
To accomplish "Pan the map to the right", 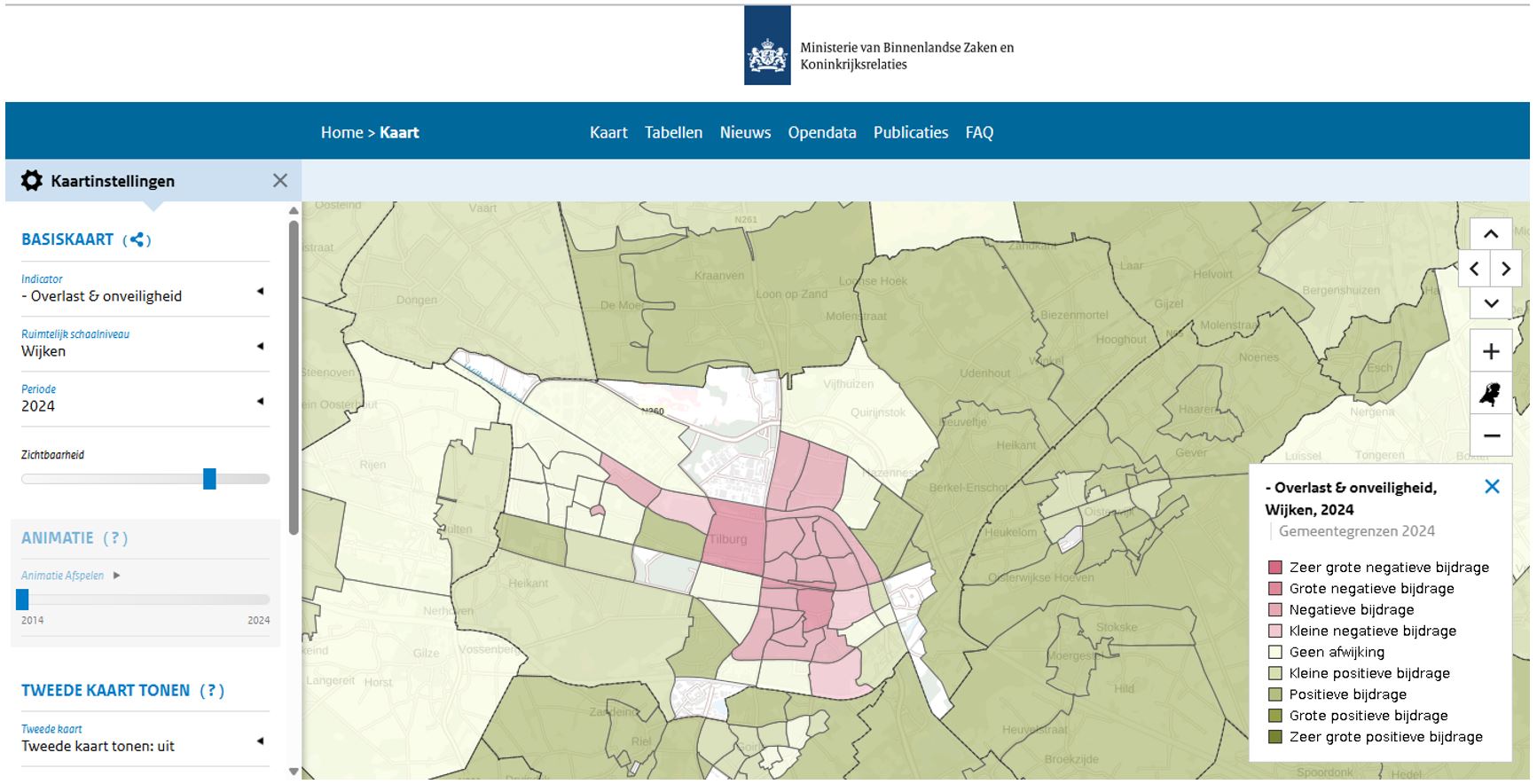I will pos(1506,269).
